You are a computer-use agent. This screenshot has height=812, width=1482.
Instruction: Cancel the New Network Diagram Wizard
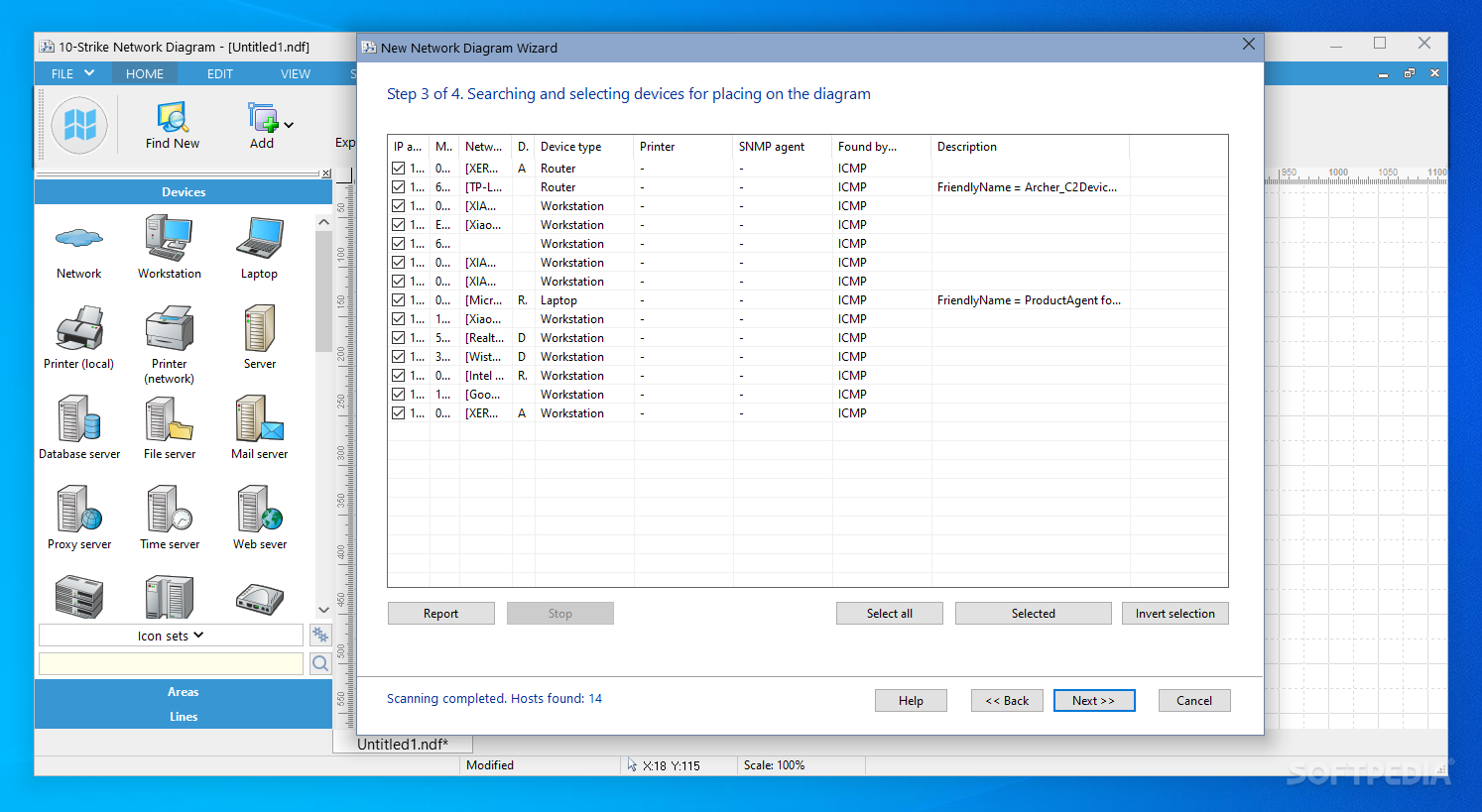pyautogui.click(x=1194, y=701)
